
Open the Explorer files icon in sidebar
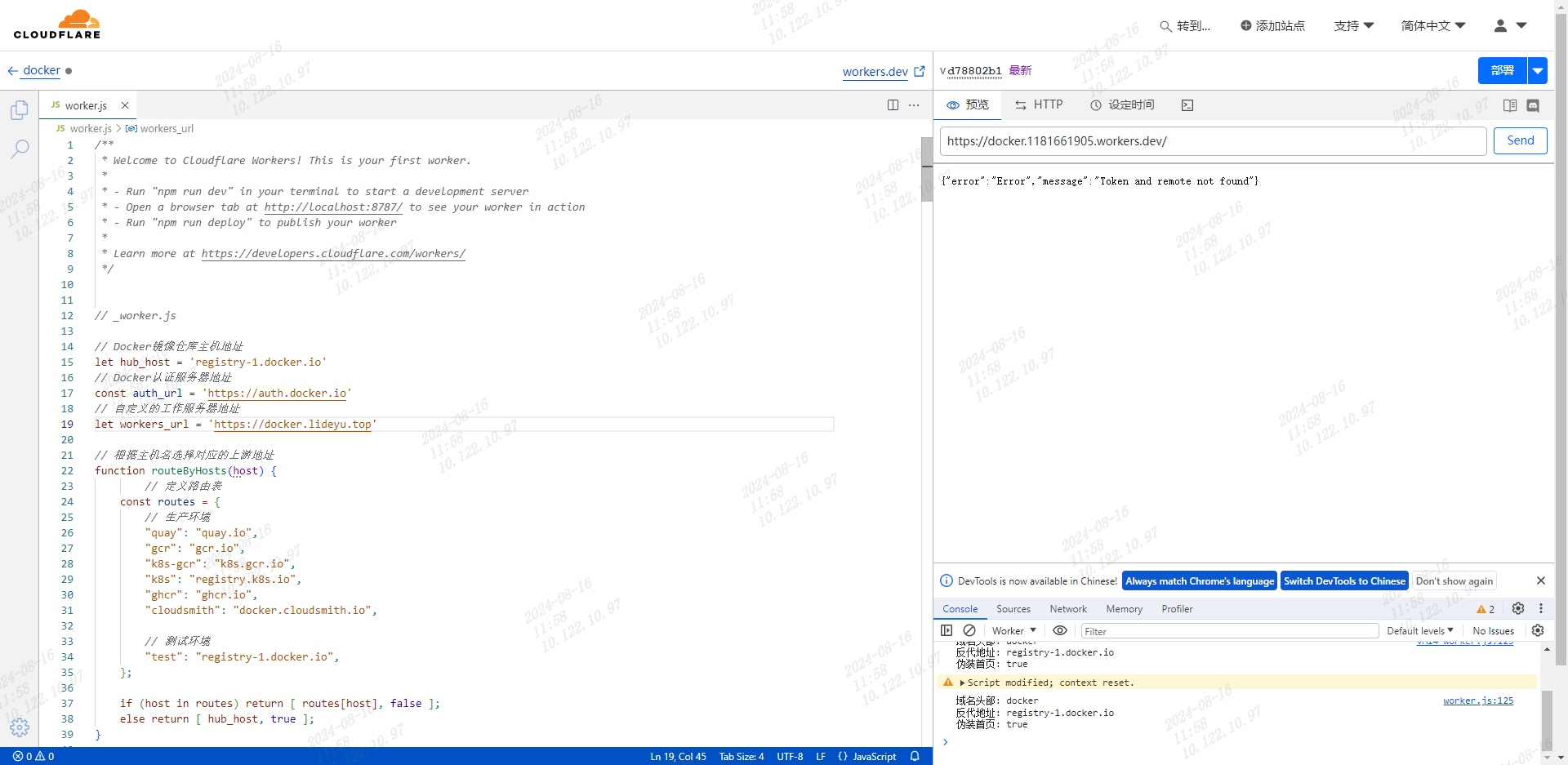20,109
